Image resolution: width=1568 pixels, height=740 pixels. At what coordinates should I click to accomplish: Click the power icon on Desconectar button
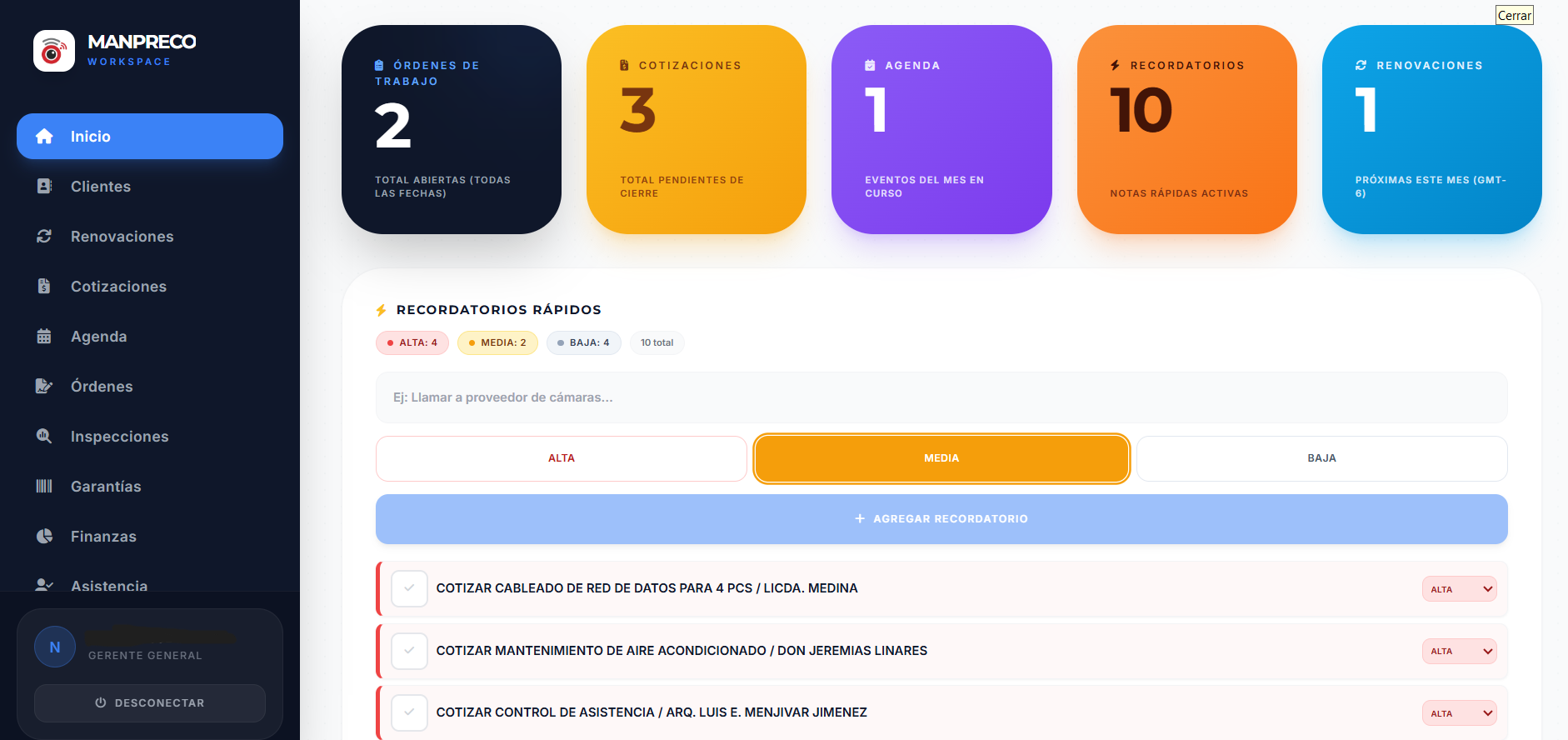(x=101, y=702)
